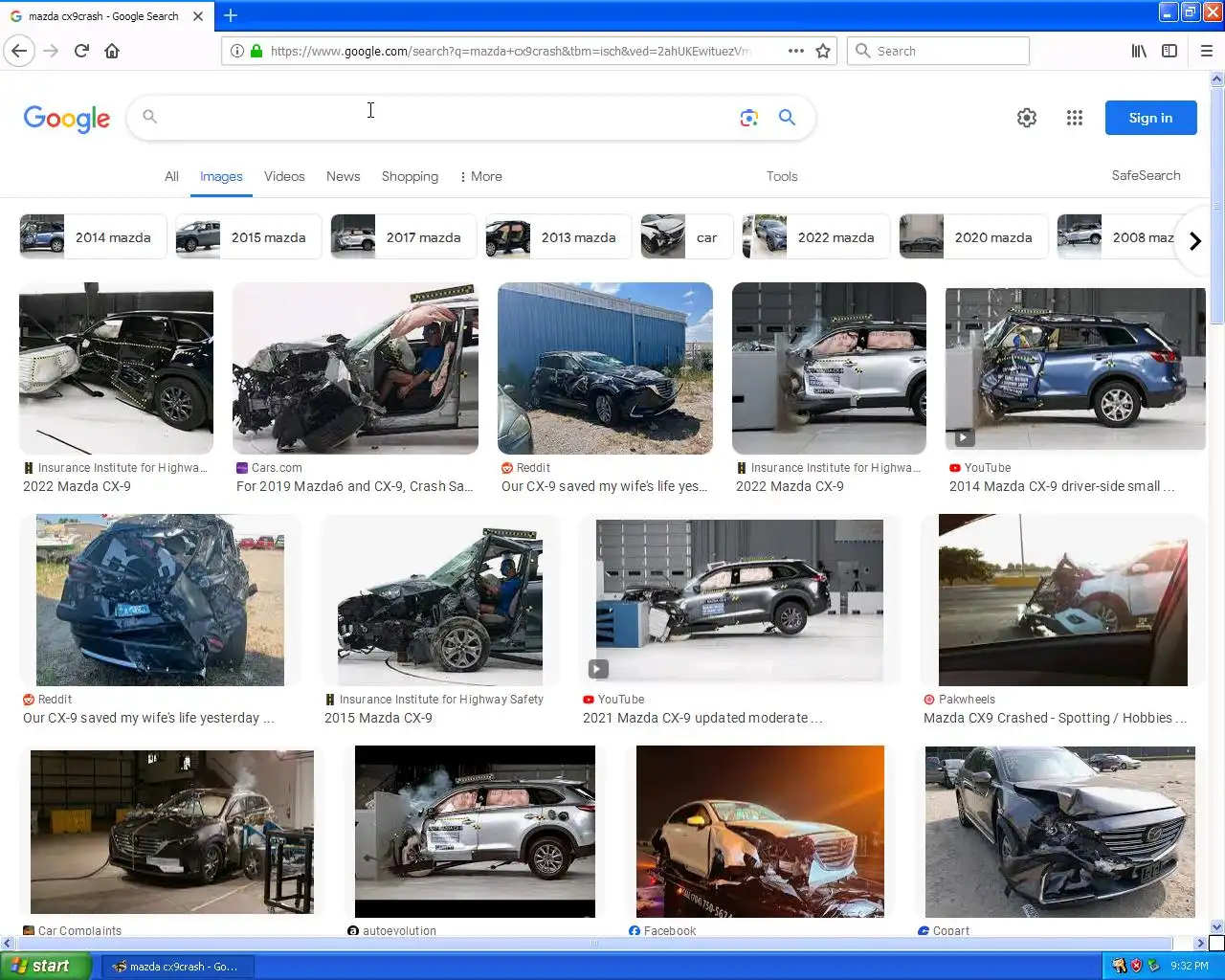Screen dimensions: 1225x980
Task: Click the Firefox Search box
Action: coord(938,51)
